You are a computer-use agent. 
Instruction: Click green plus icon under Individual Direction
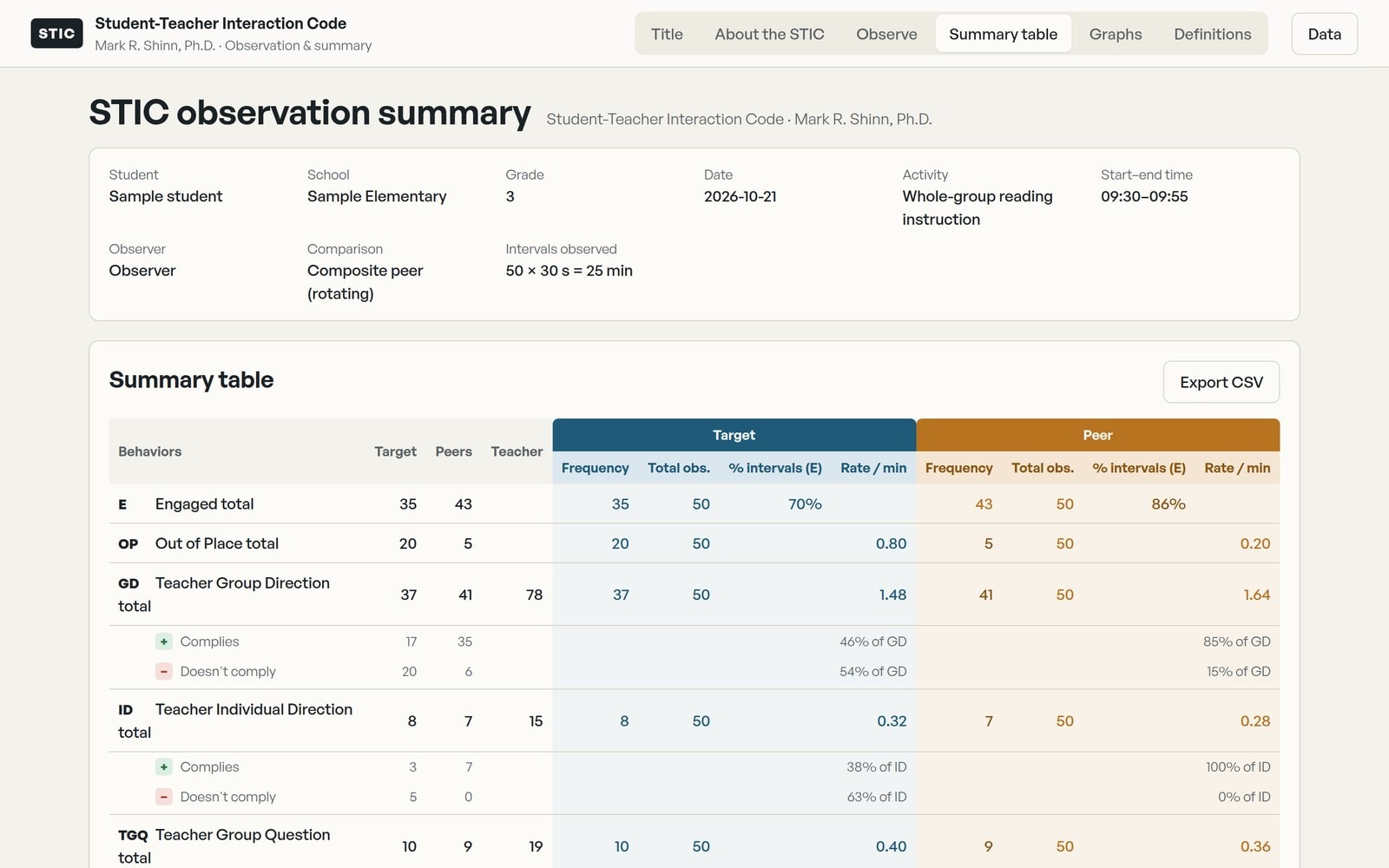(164, 766)
